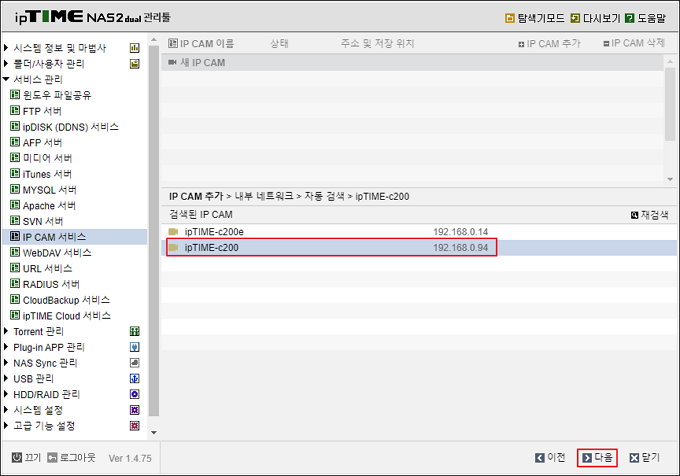
Task: Click the icon beside 미디어 서버
Action: coord(15,158)
